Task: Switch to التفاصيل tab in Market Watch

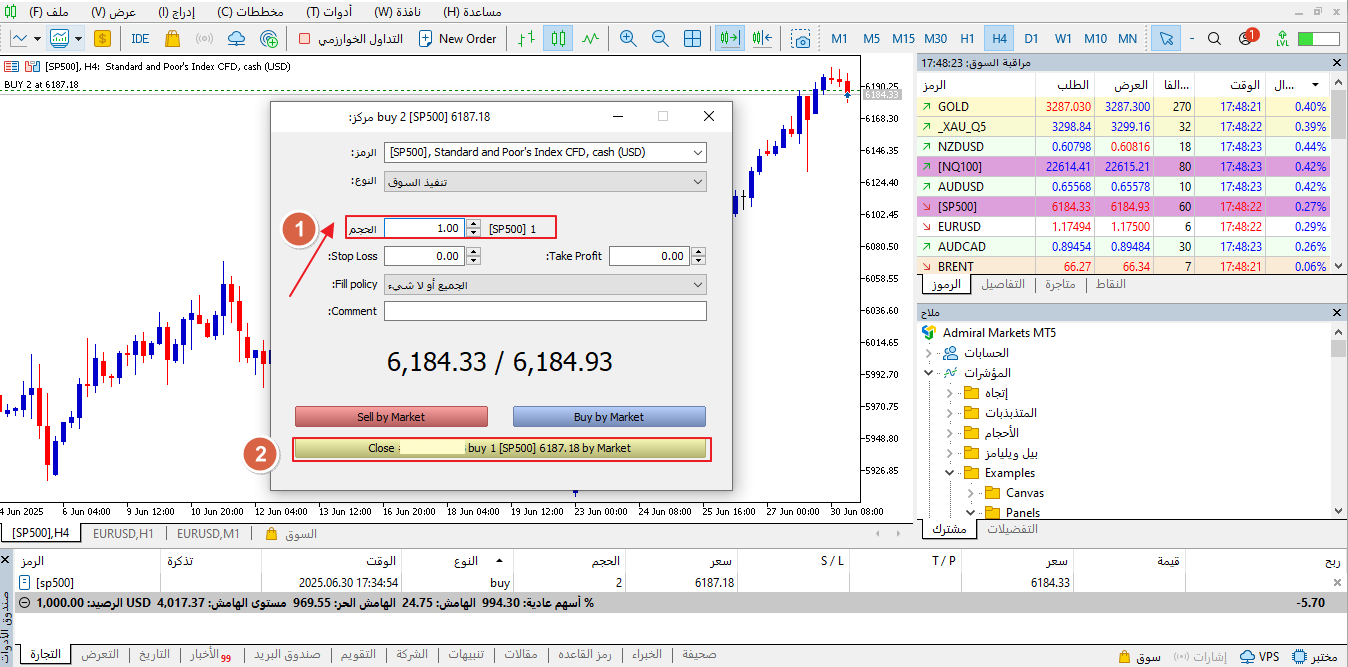Action: (x=1002, y=284)
